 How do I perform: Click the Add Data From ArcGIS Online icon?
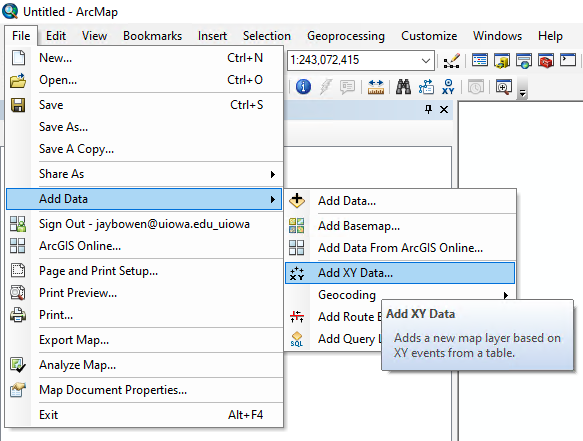[297, 248]
